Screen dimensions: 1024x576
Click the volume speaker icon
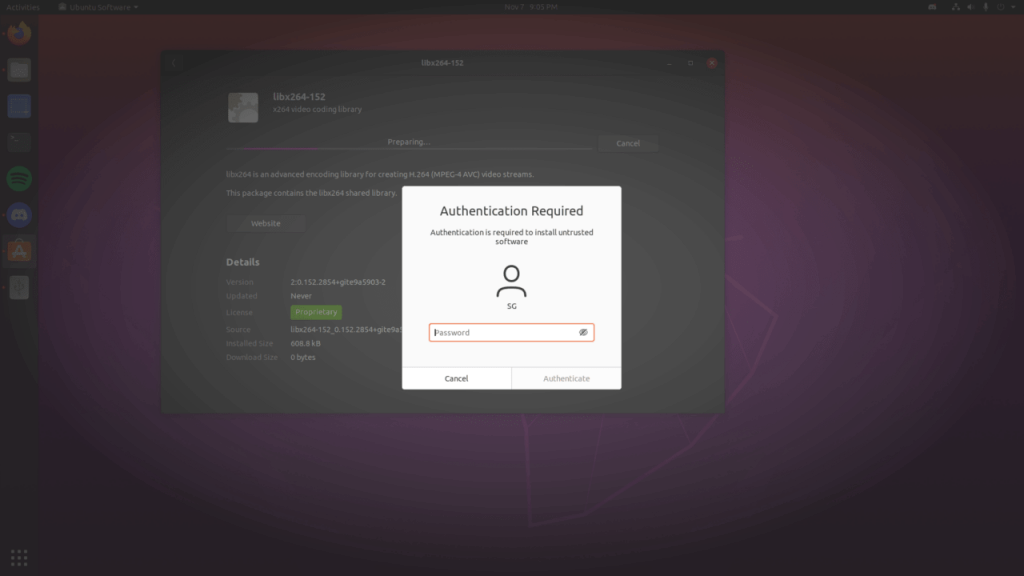[970, 7]
